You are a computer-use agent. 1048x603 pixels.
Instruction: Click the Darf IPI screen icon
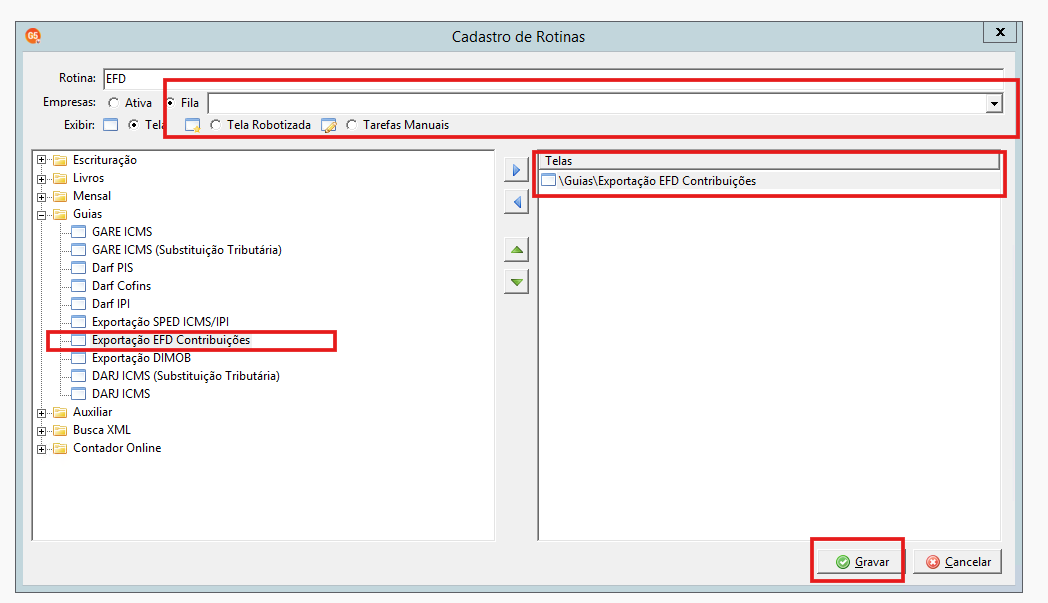(78, 304)
